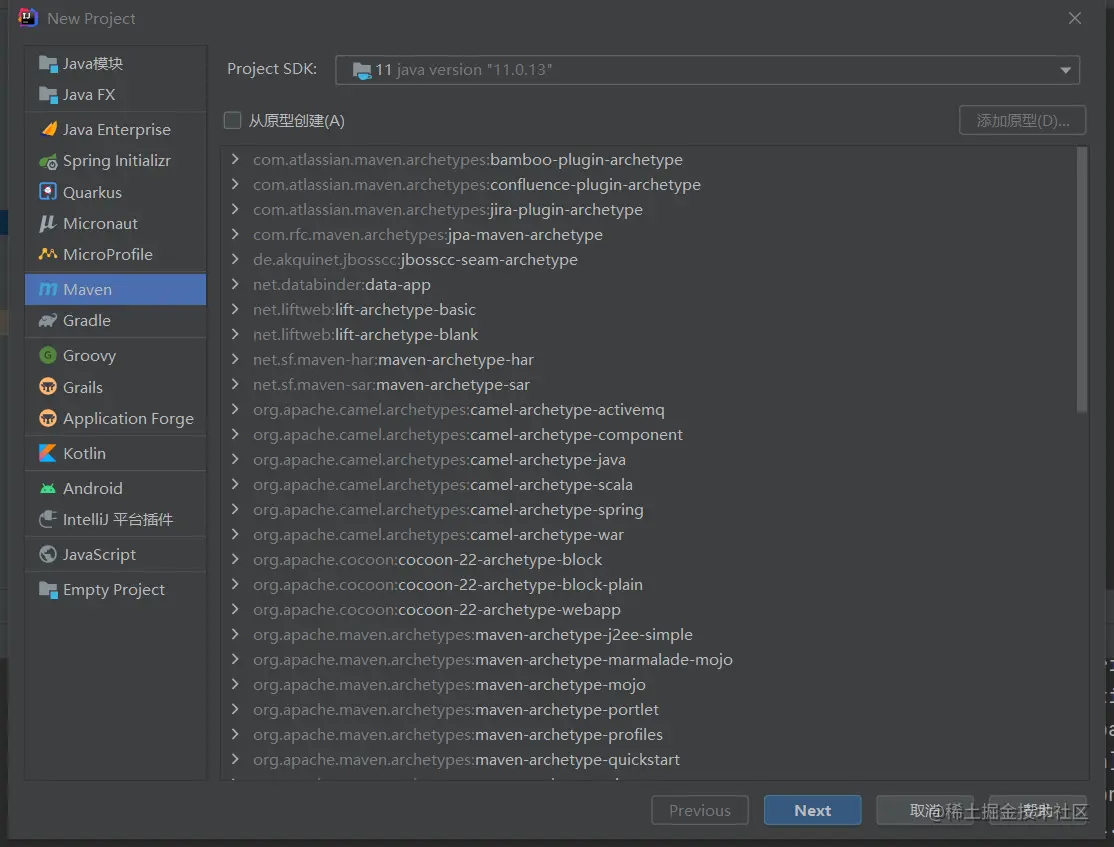Viewport: 1114px width, 847px height.
Task: Click the SDK folder icon in Project SDK field
Action: [x=362, y=70]
